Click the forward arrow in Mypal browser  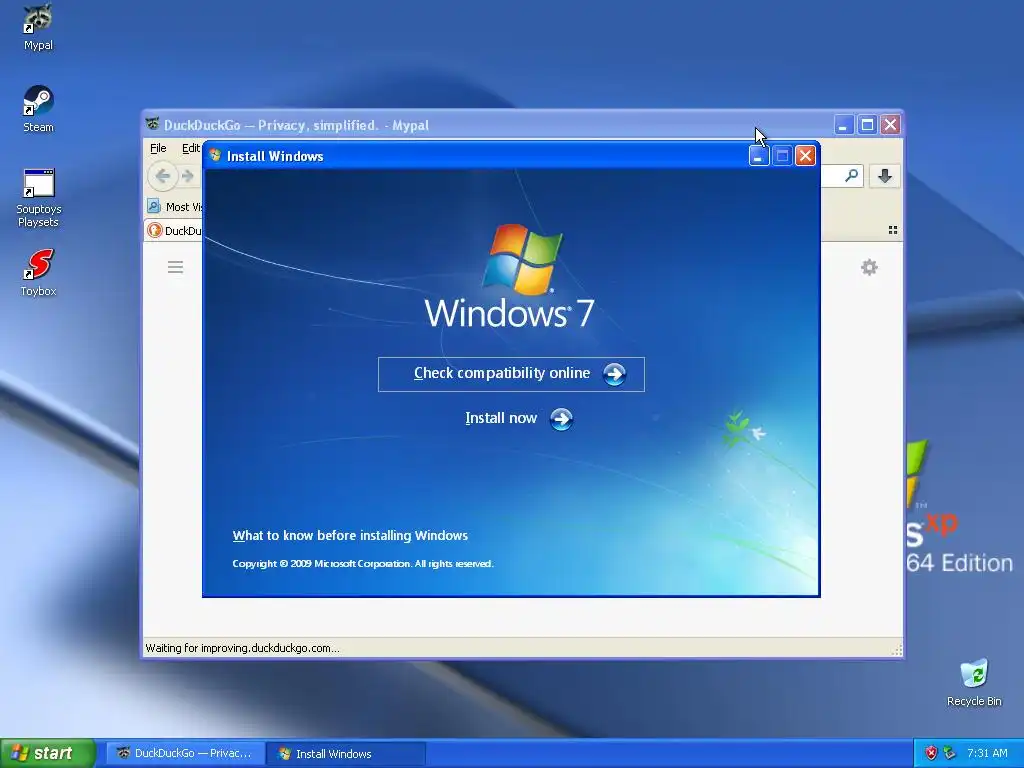pyautogui.click(x=187, y=176)
